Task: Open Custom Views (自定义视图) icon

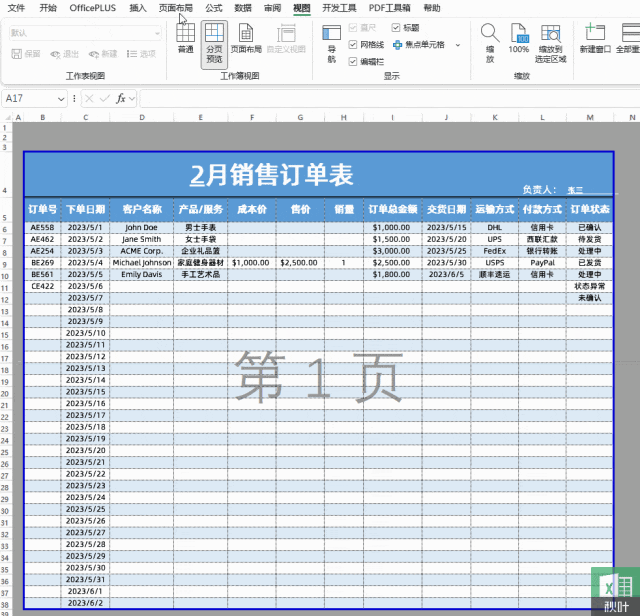Action: click(286, 39)
